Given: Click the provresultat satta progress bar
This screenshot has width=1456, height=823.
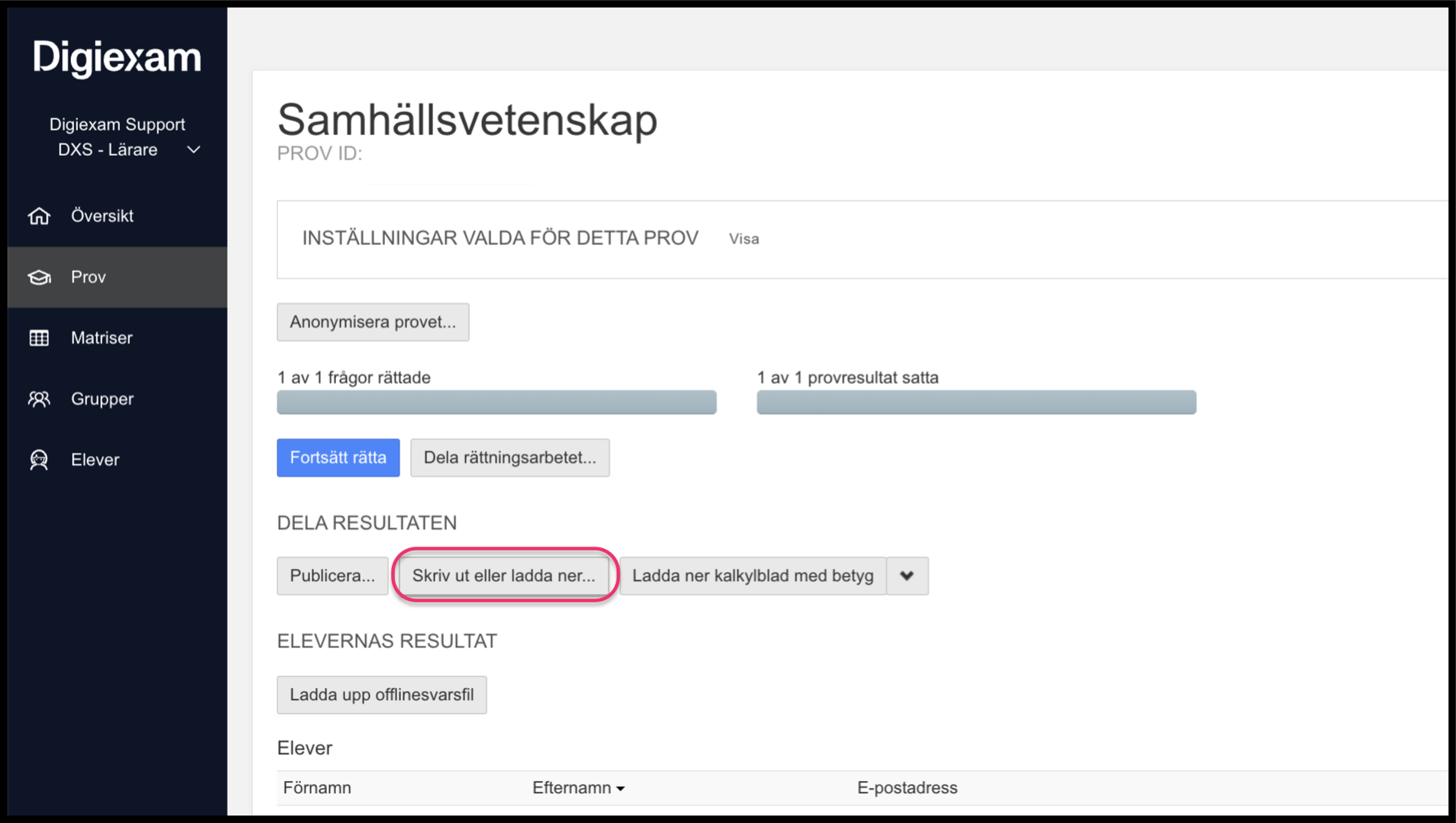Looking at the screenshot, I should pos(976,402).
